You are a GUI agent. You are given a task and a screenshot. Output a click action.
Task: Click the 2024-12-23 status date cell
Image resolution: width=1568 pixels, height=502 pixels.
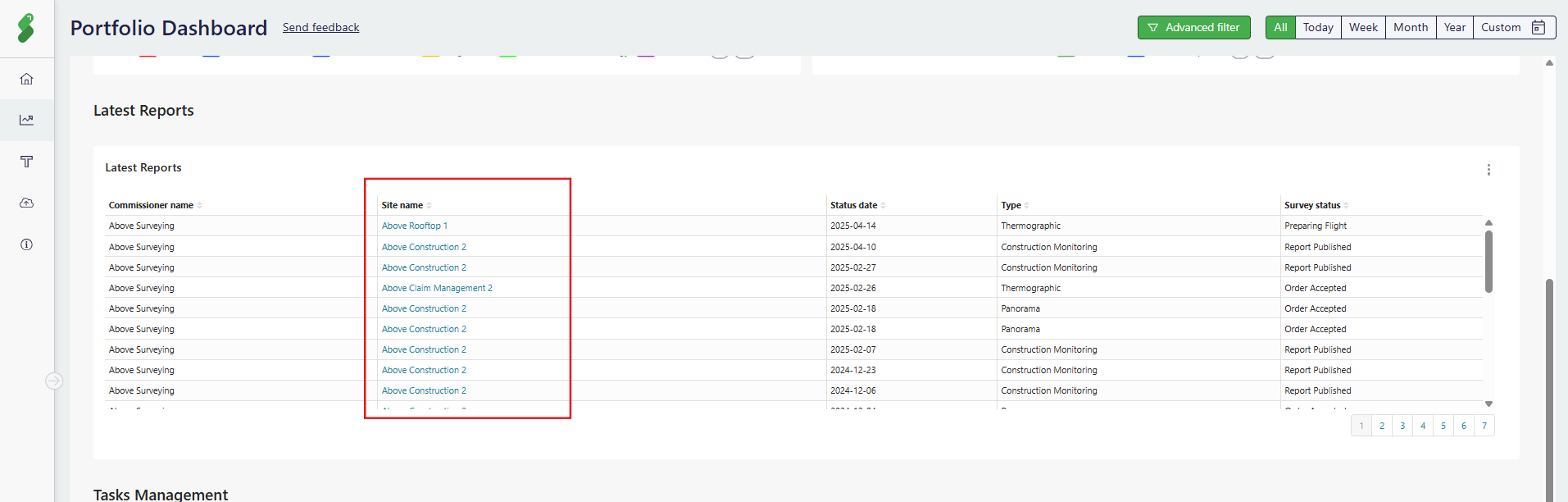pyautogui.click(x=853, y=370)
